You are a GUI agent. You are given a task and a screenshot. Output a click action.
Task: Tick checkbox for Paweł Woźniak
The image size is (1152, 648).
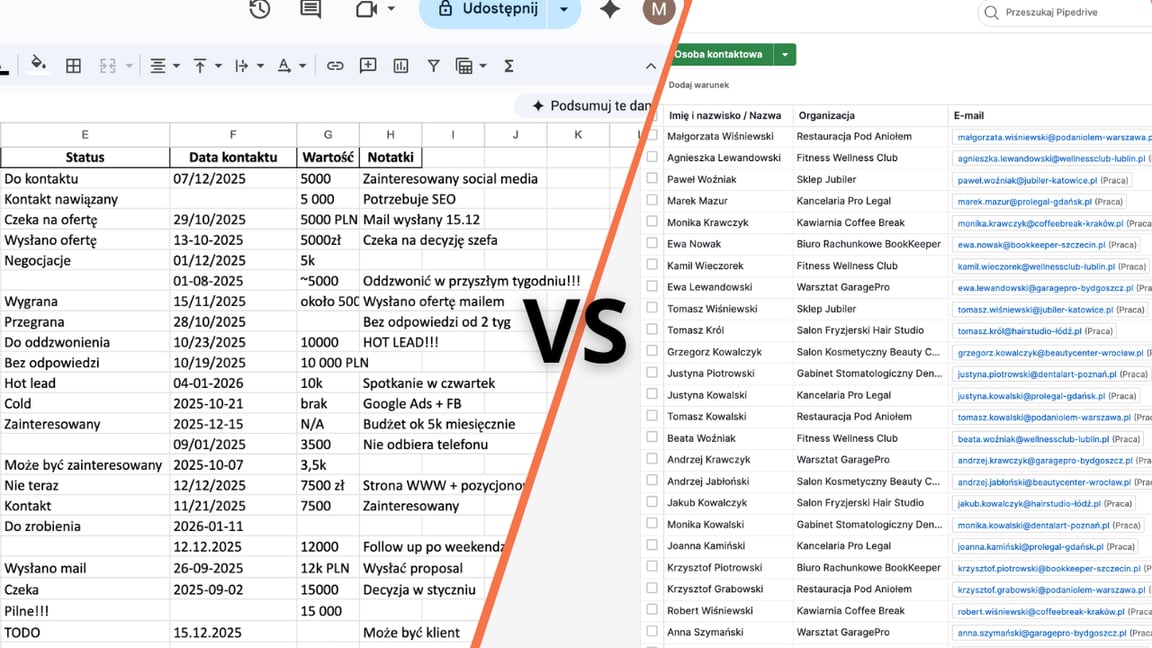[x=652, y=178]
